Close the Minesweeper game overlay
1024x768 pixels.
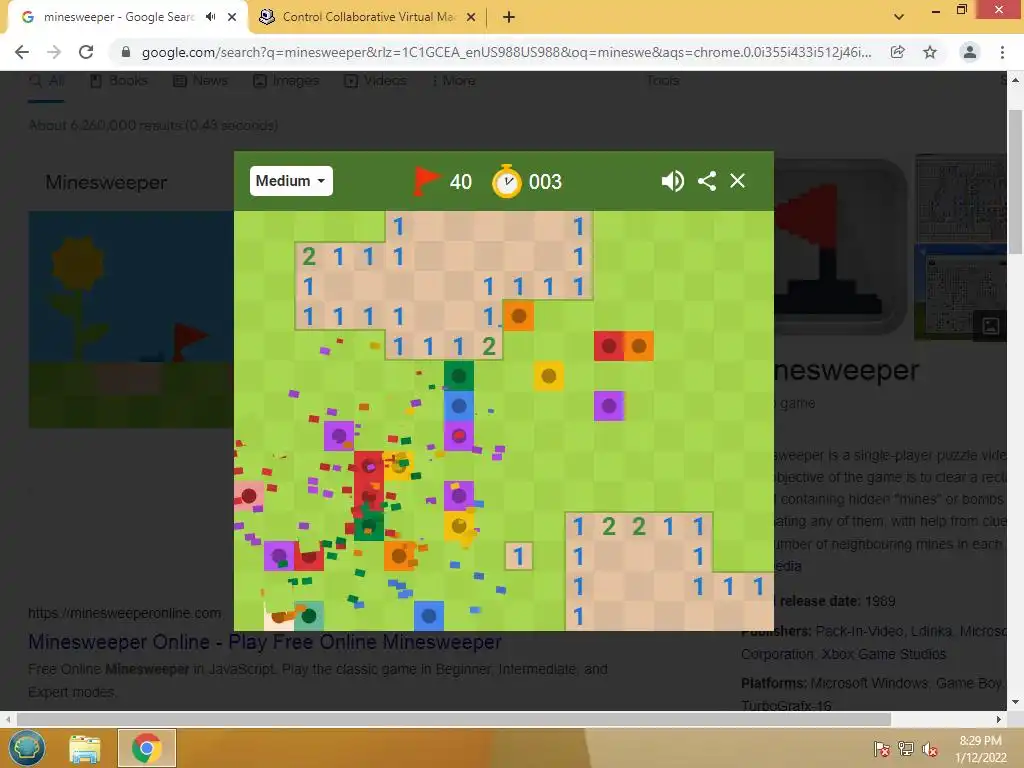pos(737,181)
